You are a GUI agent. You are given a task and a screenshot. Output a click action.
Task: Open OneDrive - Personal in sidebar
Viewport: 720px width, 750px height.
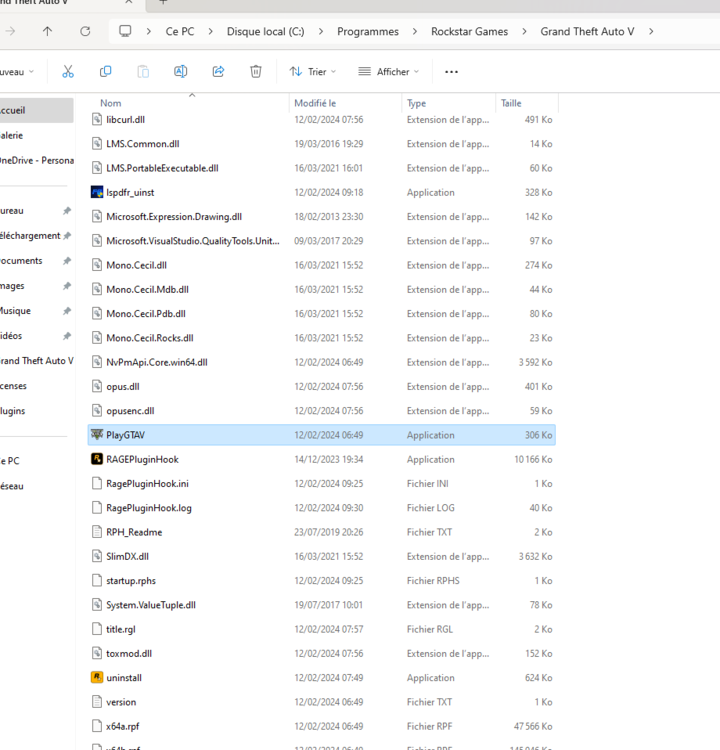coord(37,160)
